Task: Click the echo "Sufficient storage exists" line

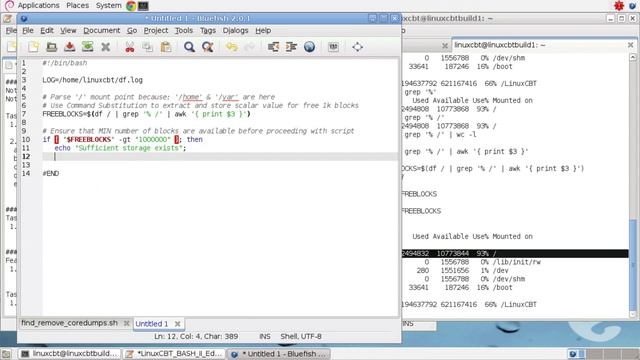Action: [120, 148]
